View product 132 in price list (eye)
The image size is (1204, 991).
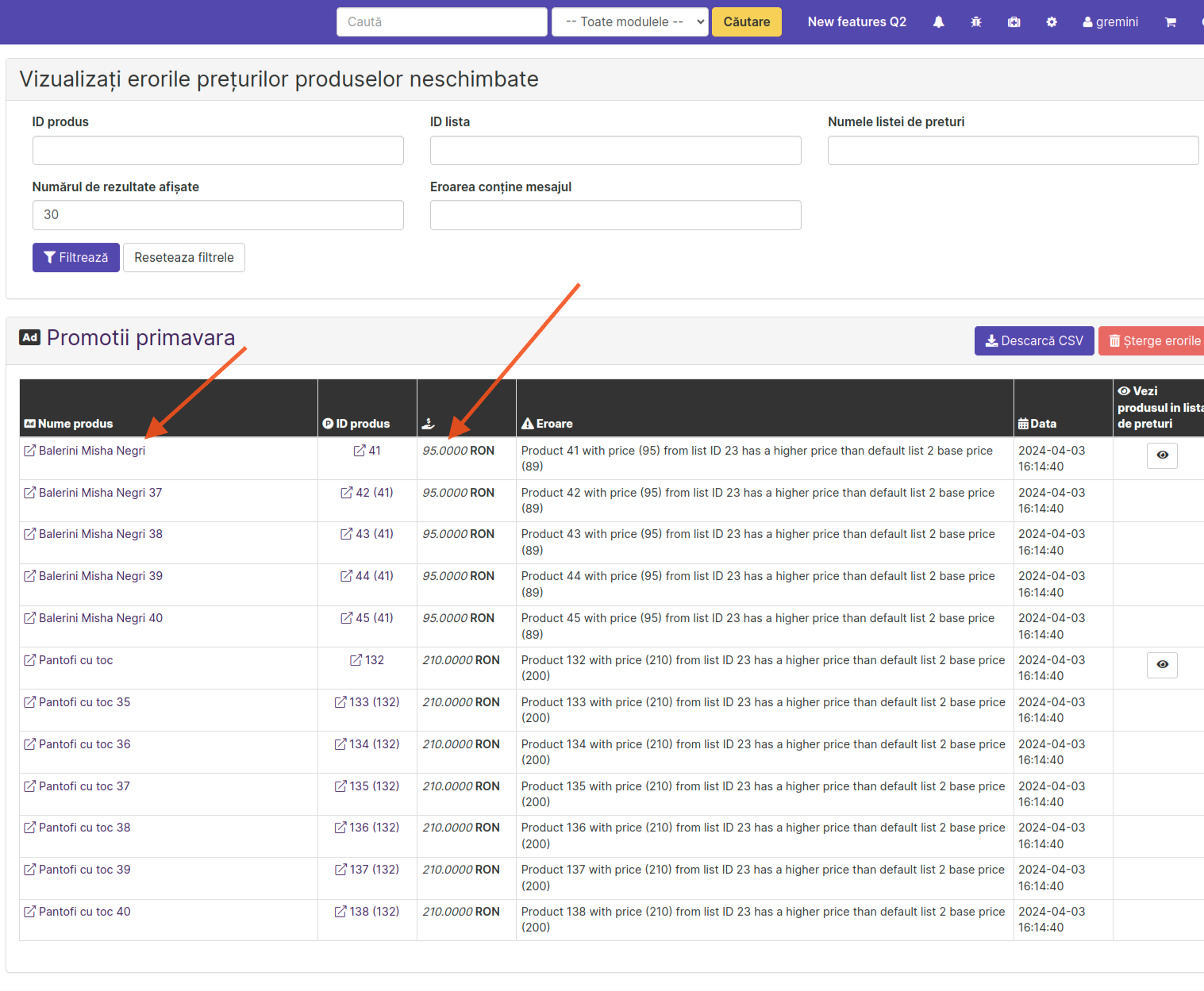(1162, 665)
